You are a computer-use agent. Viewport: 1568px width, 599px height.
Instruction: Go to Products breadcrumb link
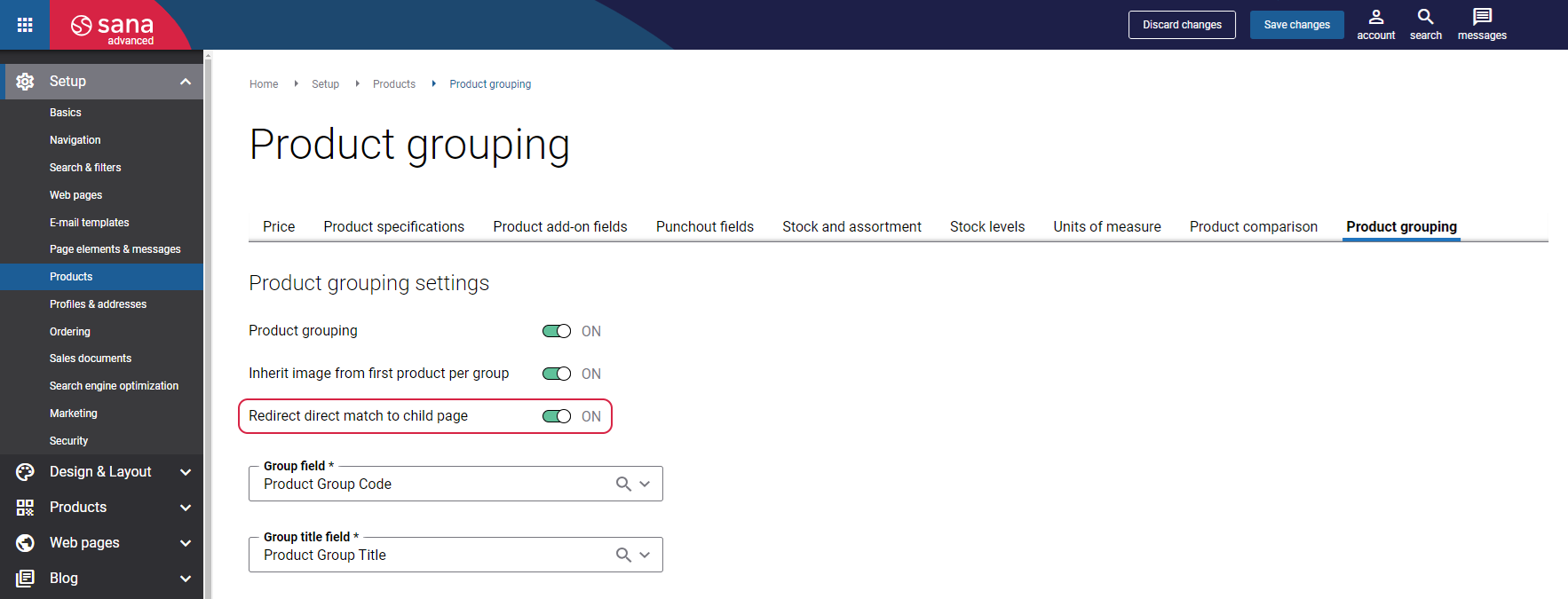(x=394, y=84)
